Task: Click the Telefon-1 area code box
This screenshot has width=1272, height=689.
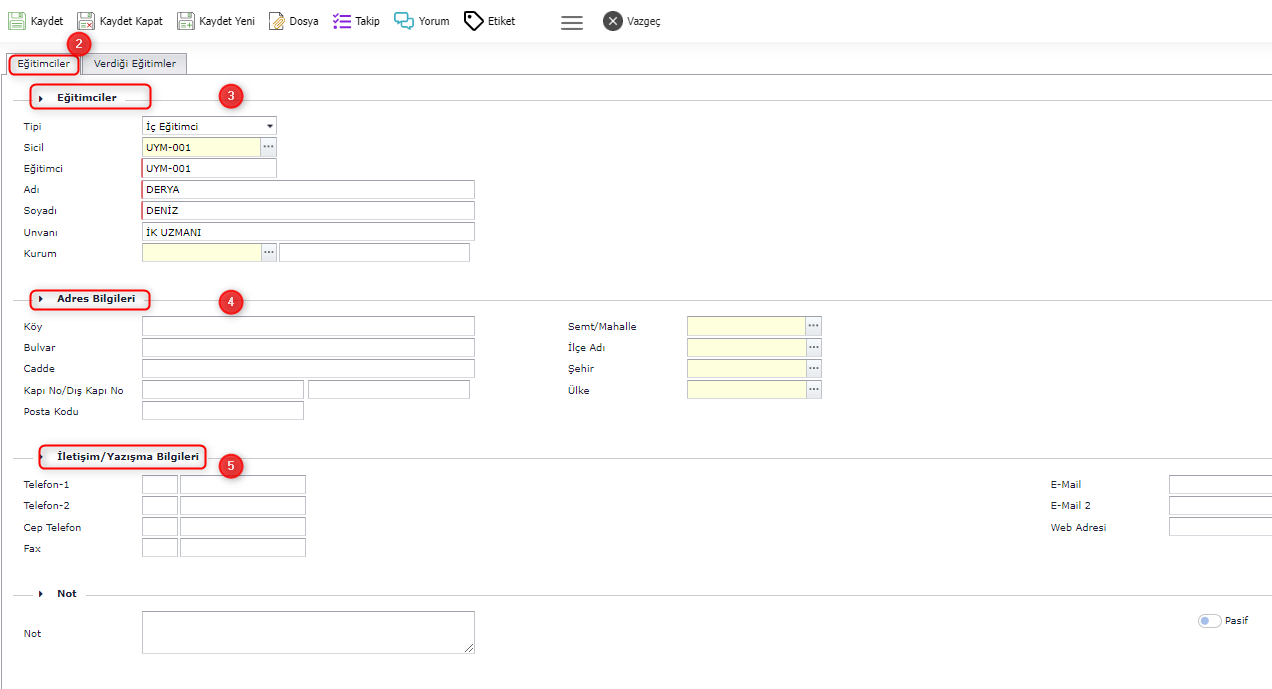Action: [160, 484]
